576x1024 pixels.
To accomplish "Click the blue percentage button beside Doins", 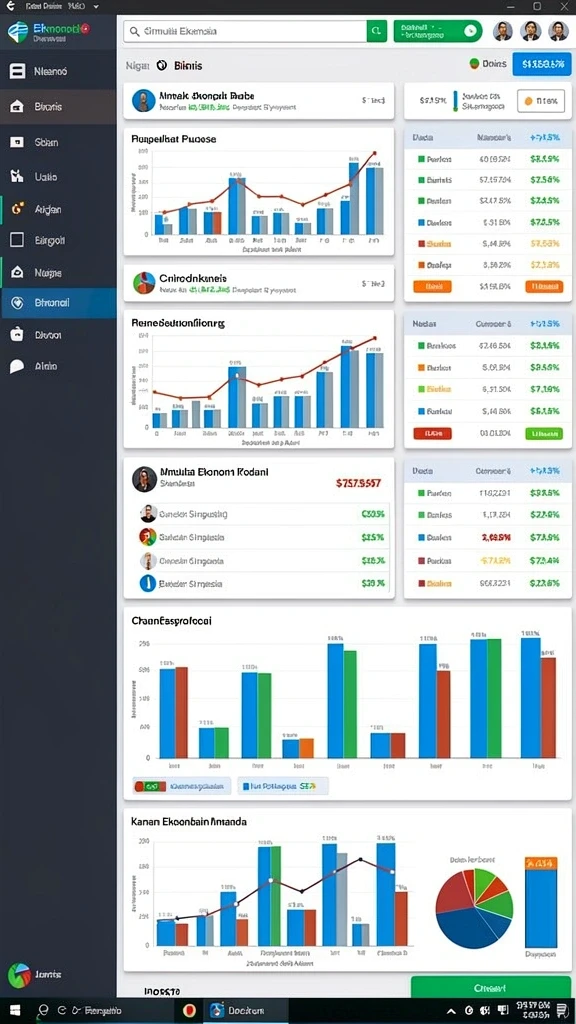I will click(541, 64).
